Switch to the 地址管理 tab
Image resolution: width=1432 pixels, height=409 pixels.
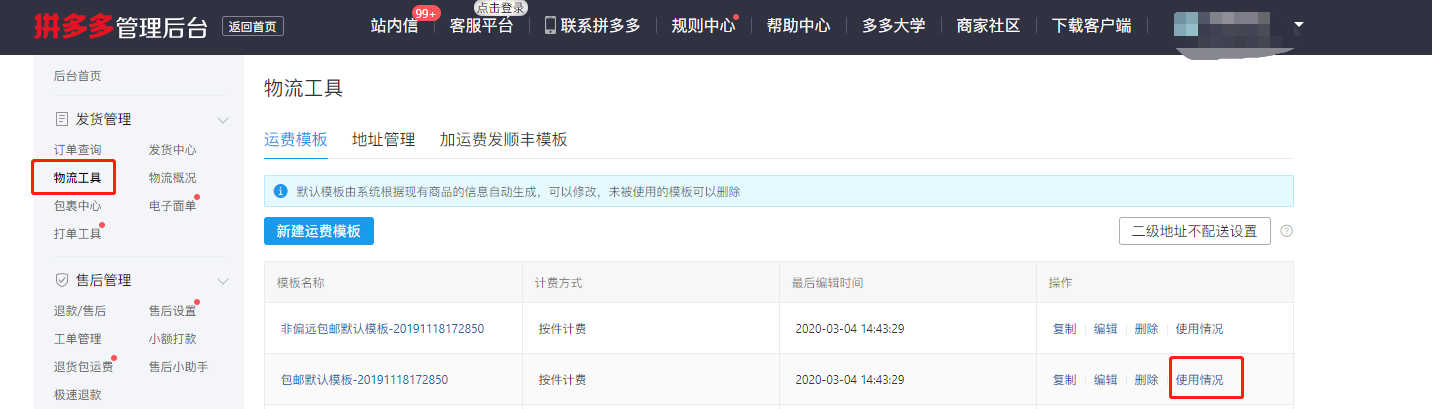coord(383,139)
